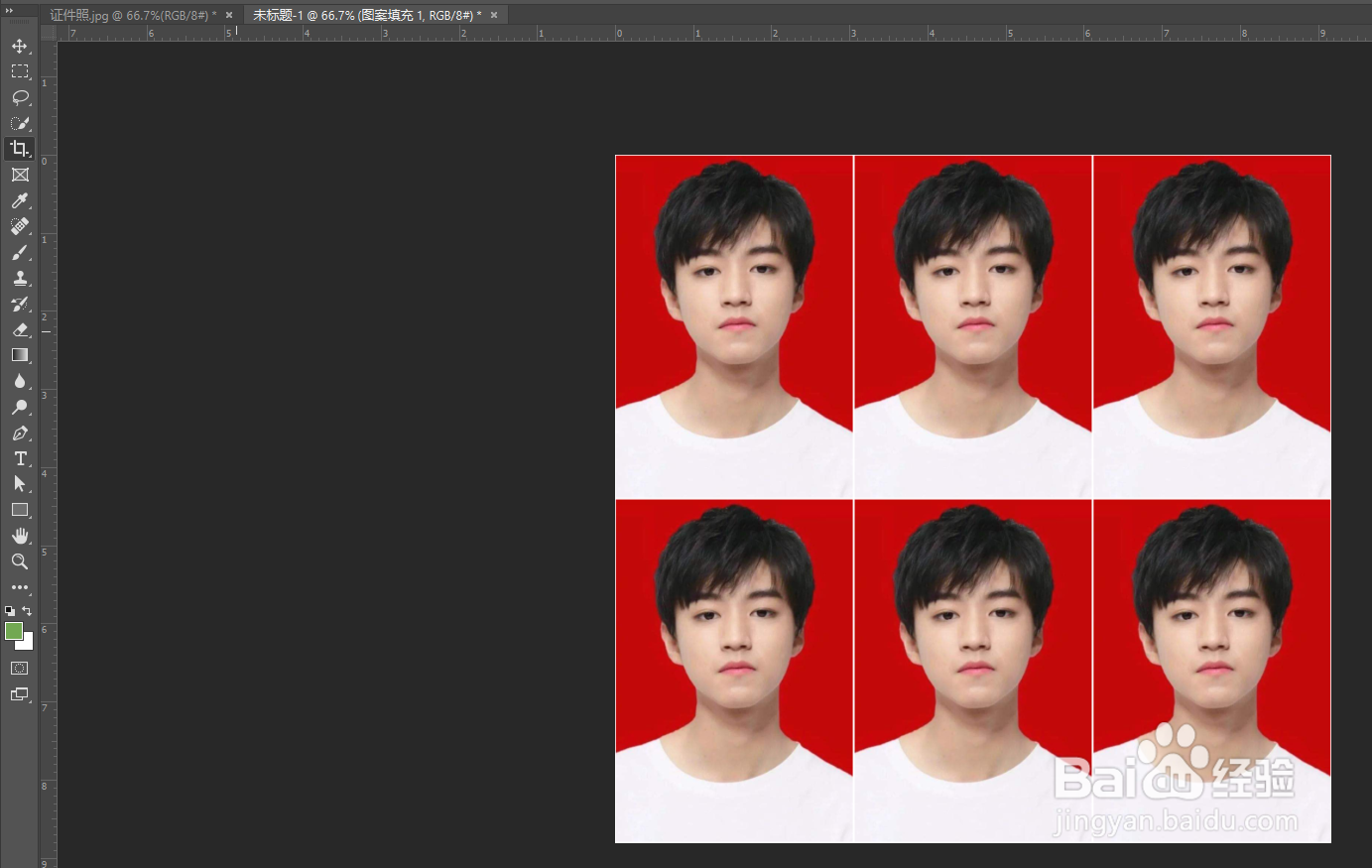
Task: Select the Spot Healing Brush tool
Action: coord(20,226)
